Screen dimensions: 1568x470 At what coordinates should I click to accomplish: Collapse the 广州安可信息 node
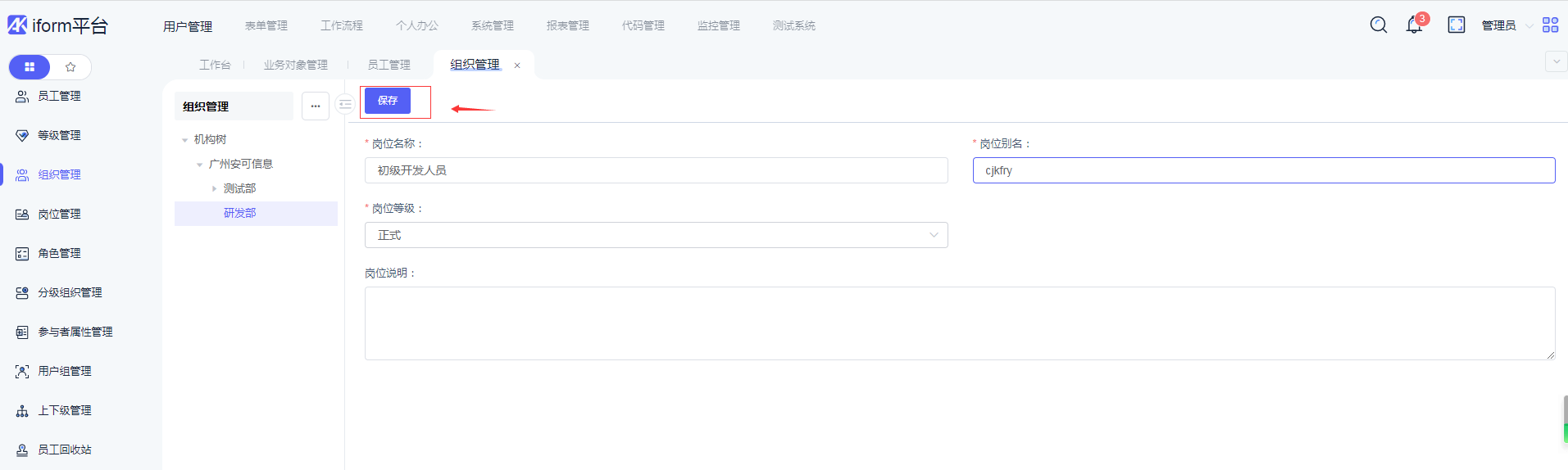click(x=200, y=165)
